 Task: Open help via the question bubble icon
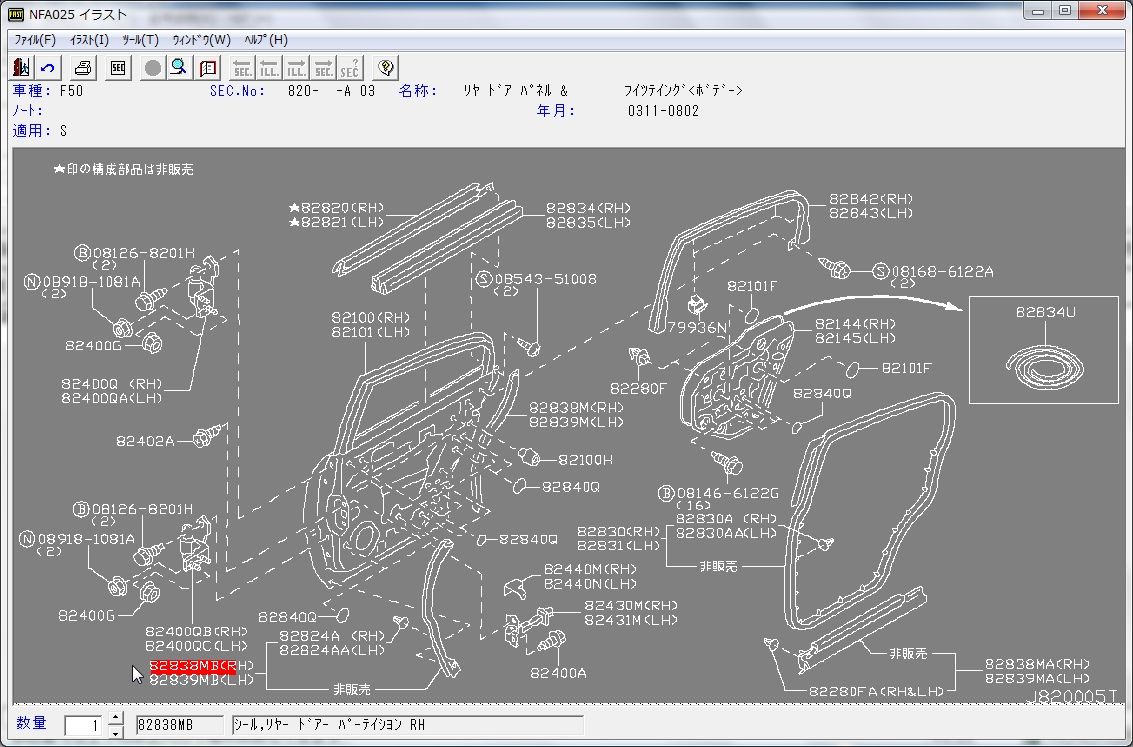pyautogui.click(x=386, y=68)
